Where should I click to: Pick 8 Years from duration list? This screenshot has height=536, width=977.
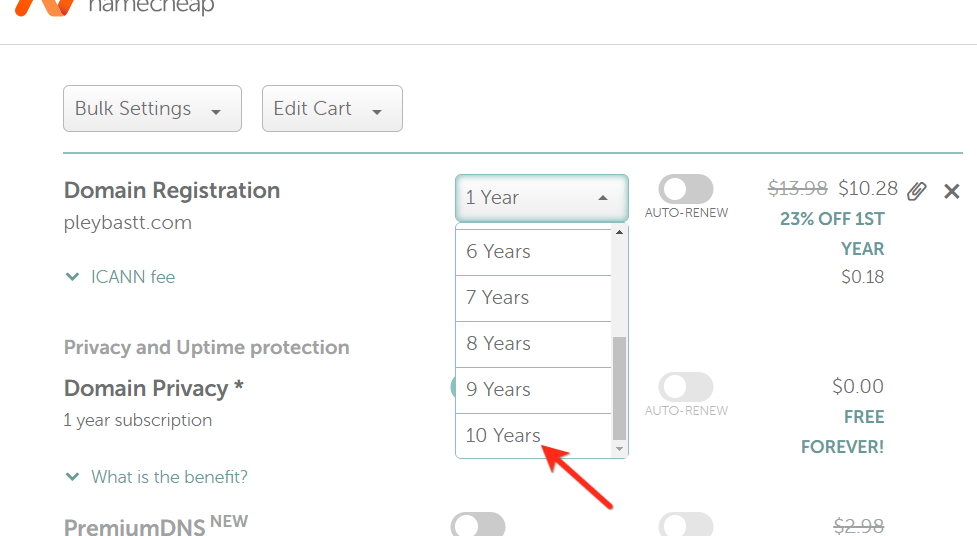(498, 344)
